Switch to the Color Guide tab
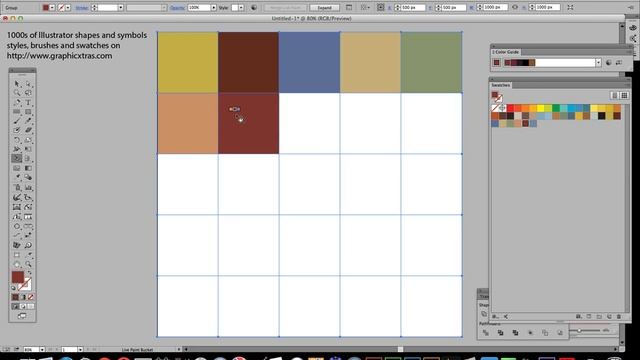The width and height of the screenshot is (640, 360). (x=505, y=52)
